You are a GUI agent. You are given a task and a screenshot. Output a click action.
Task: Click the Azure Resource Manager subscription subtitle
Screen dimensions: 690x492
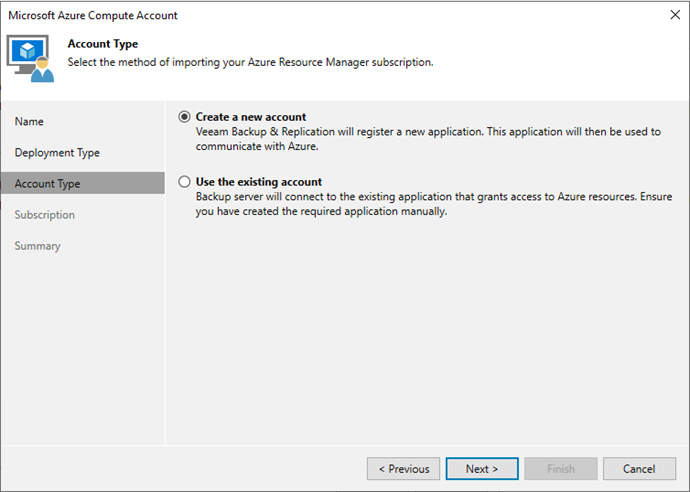(250, 62)
